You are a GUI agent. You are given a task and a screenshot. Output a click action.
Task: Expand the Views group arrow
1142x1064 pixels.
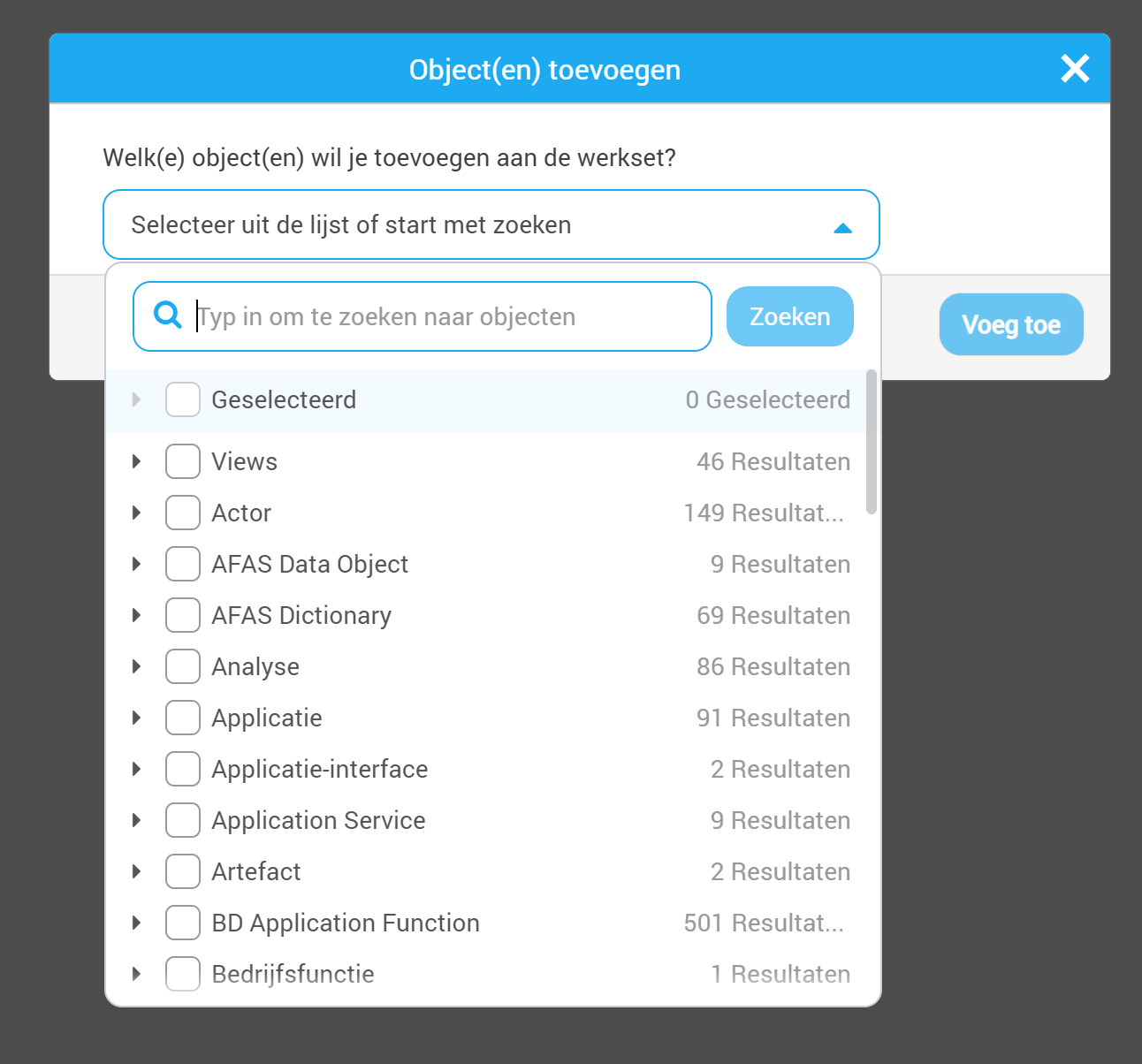pos(136,461)
